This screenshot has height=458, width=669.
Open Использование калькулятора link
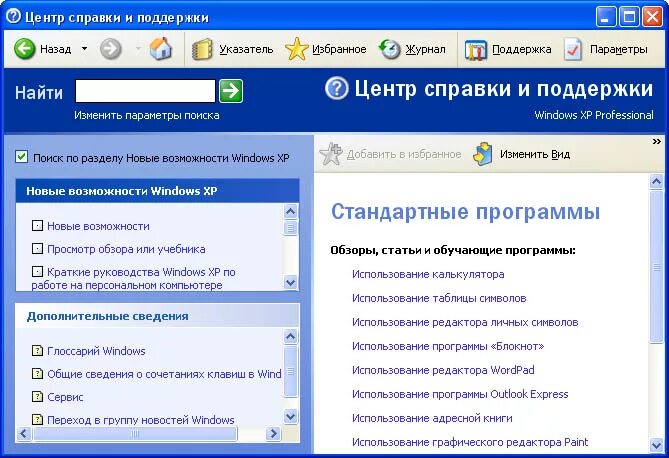(428, 274)
